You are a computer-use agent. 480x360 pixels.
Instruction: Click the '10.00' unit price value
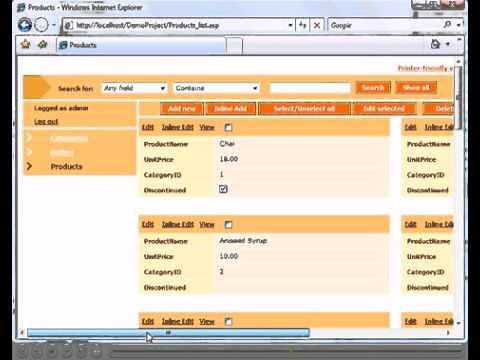tap(229, 256)
